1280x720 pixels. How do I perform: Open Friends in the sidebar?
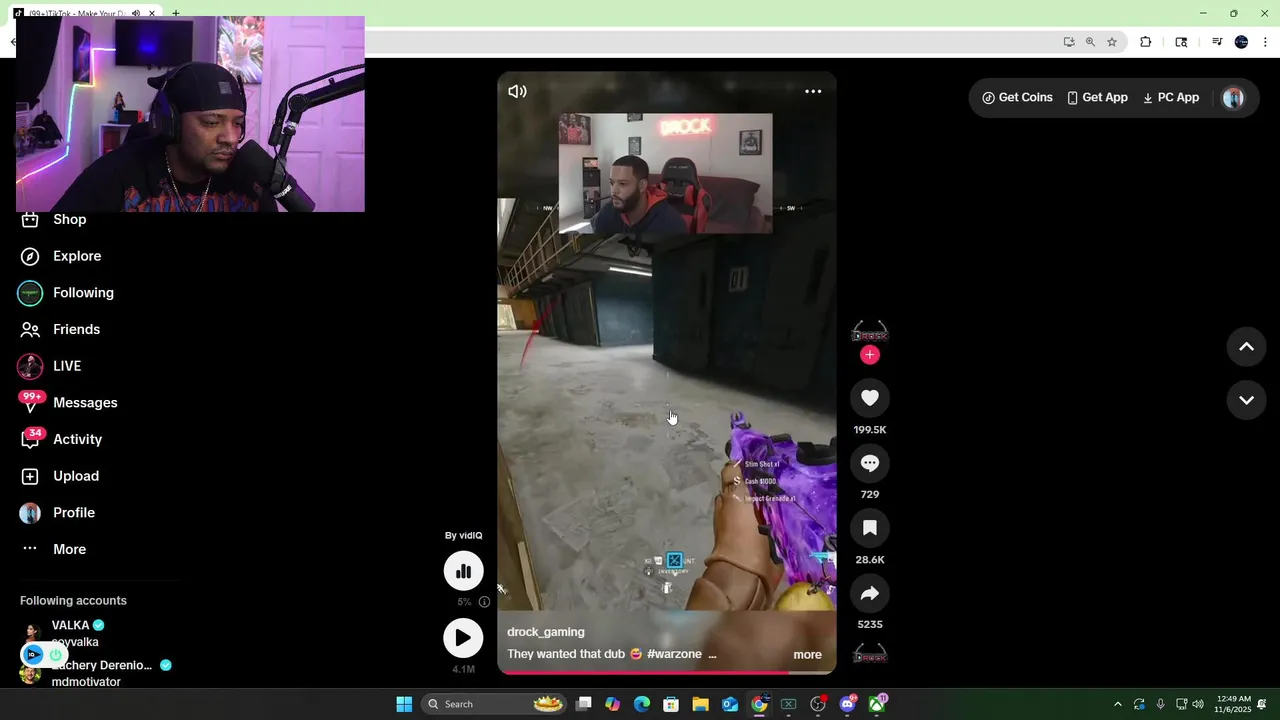tap(76, 329)
